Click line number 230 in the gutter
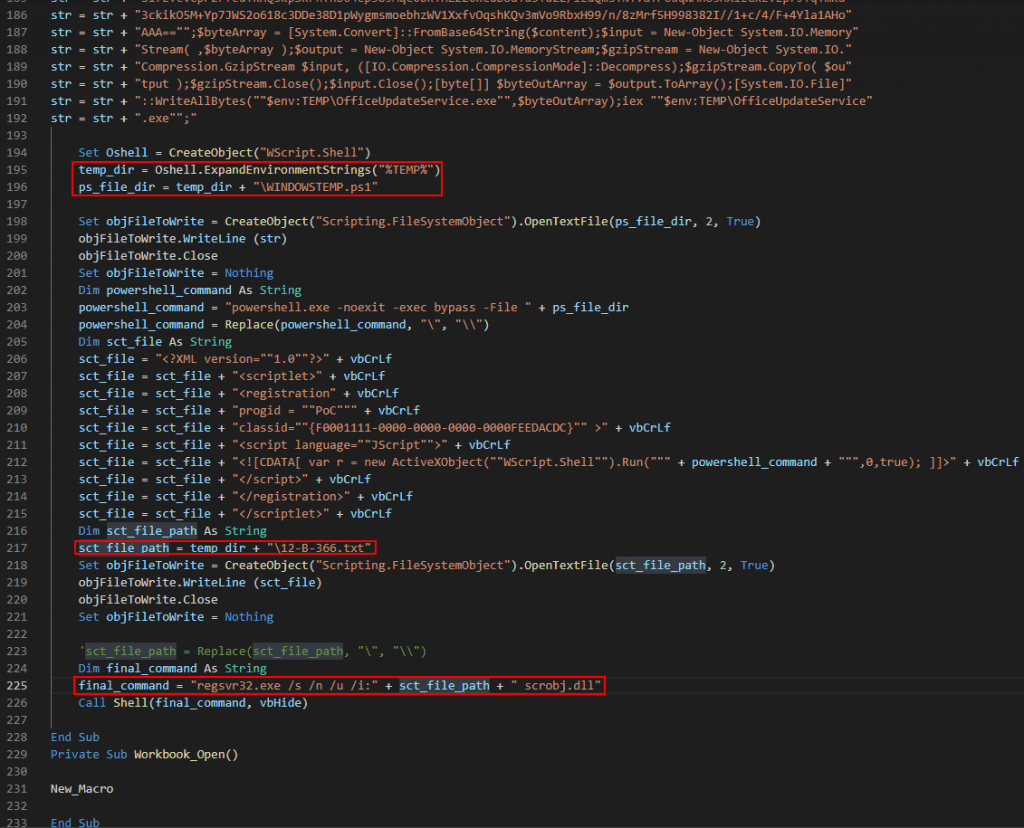 tap(17, 772)
